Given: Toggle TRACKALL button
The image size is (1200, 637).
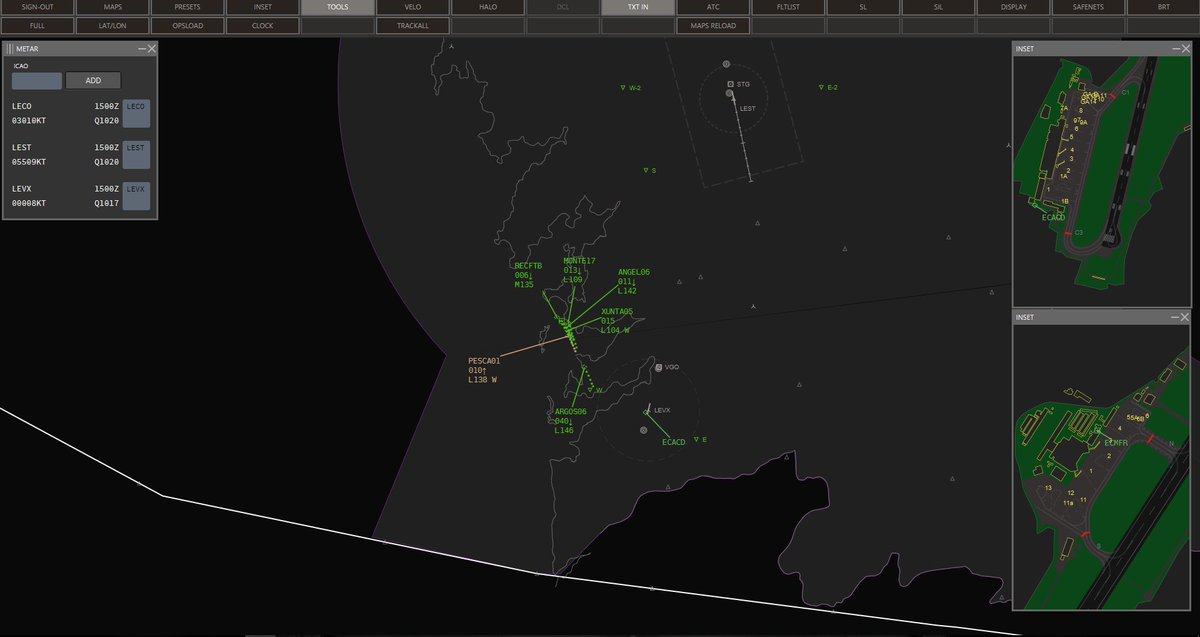Looking at the screenshot, I should (412, 25).
